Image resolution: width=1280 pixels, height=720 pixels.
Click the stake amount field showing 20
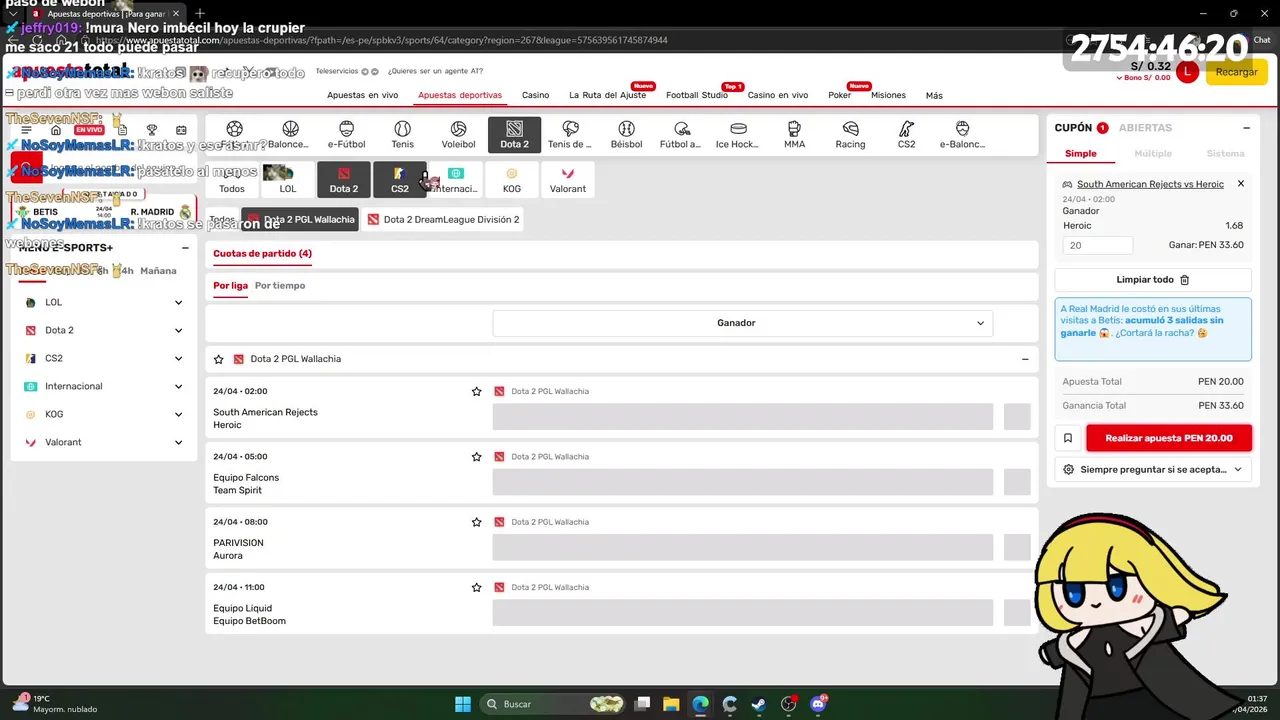[x=1098, y=245]
